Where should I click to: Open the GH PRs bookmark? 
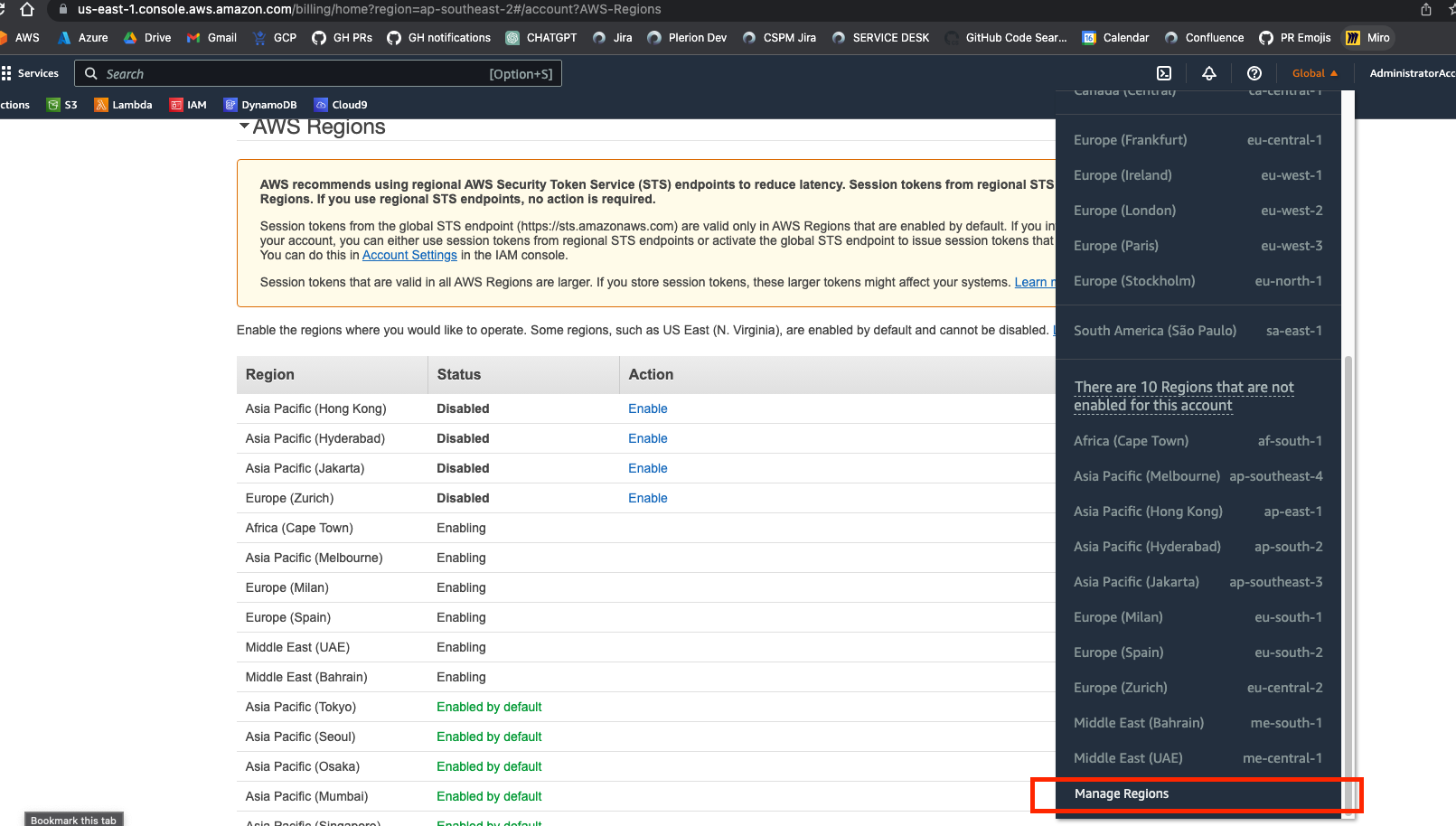(342, 38)
